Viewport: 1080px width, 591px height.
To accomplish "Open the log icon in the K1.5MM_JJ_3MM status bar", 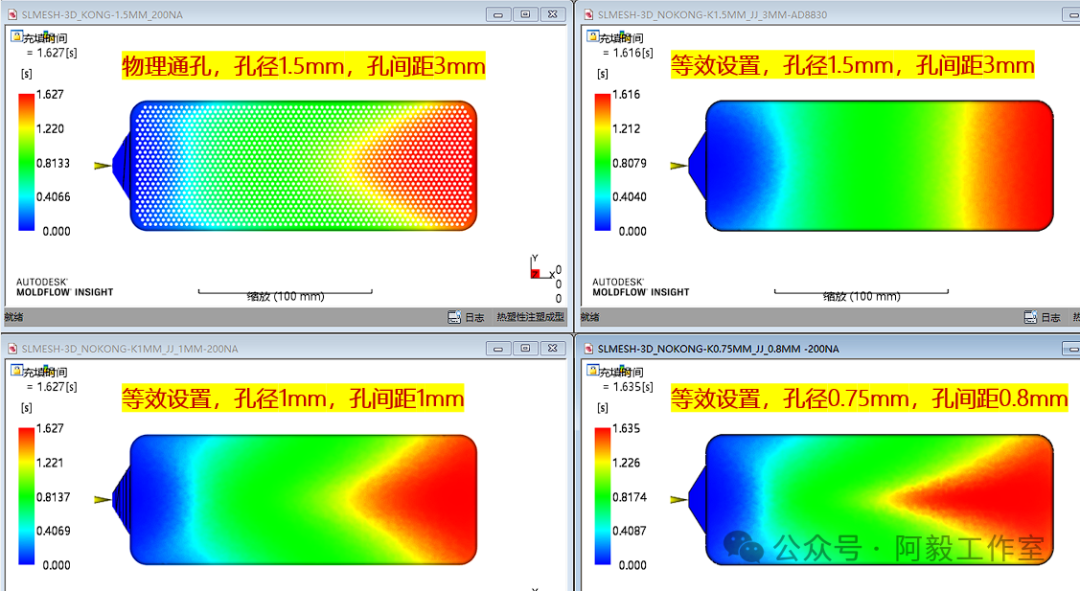I will click(x=1030, y=317).
